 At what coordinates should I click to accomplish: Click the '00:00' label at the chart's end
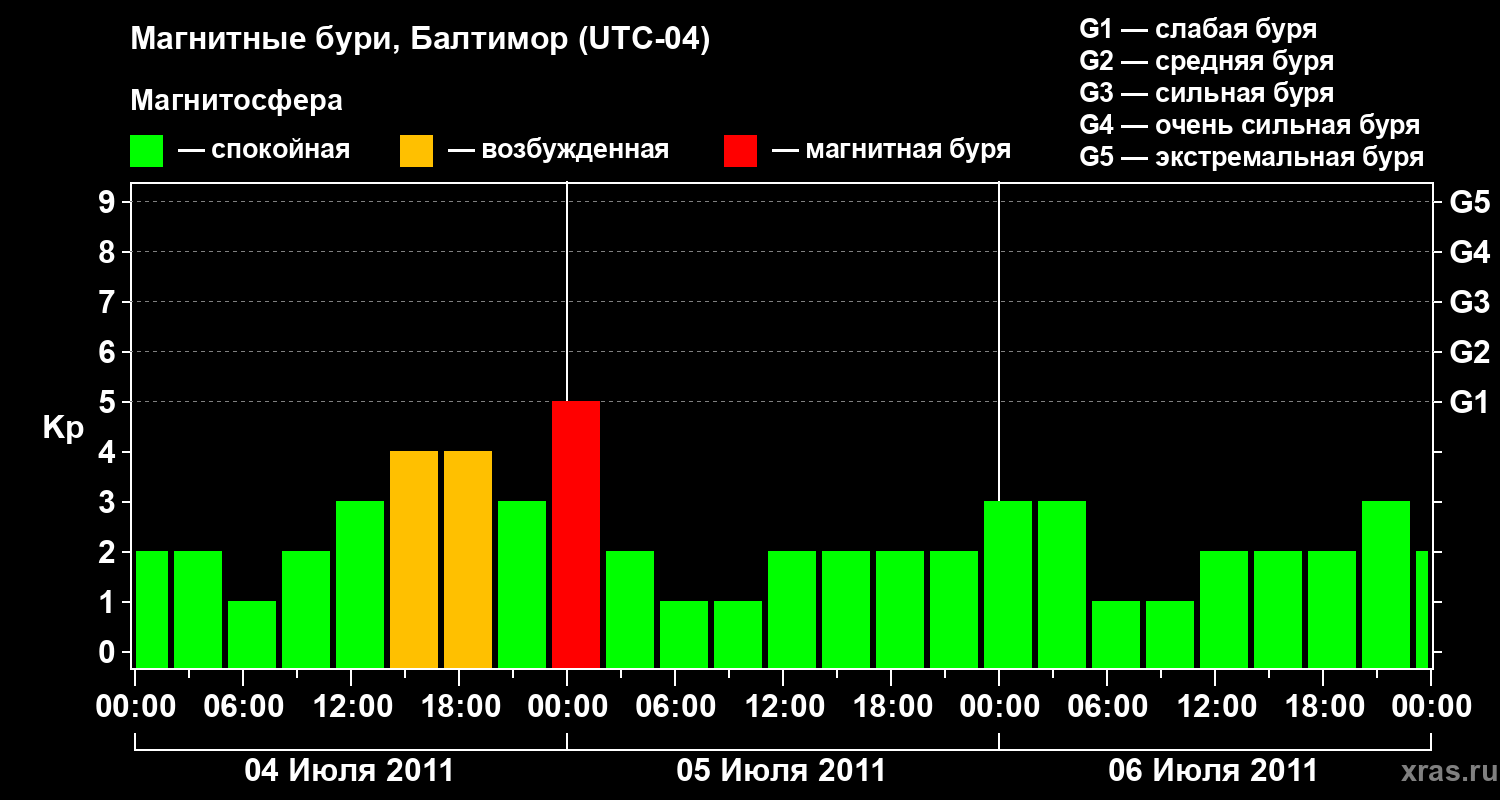point(1432,707)
